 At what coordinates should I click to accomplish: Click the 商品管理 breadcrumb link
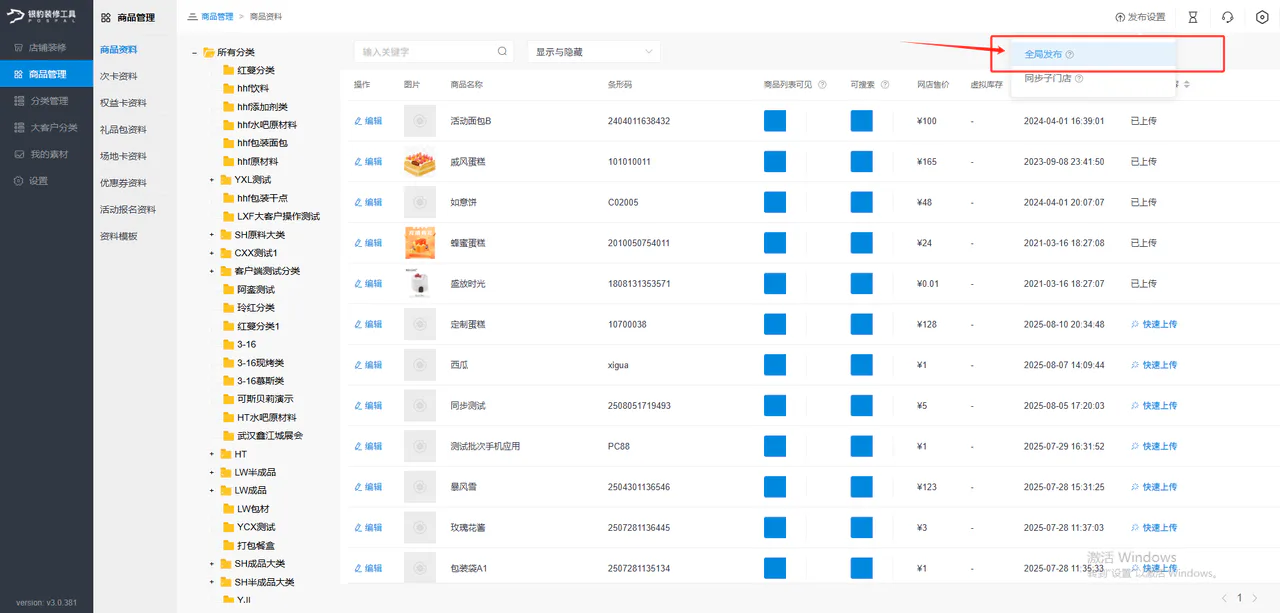point(217,17)
